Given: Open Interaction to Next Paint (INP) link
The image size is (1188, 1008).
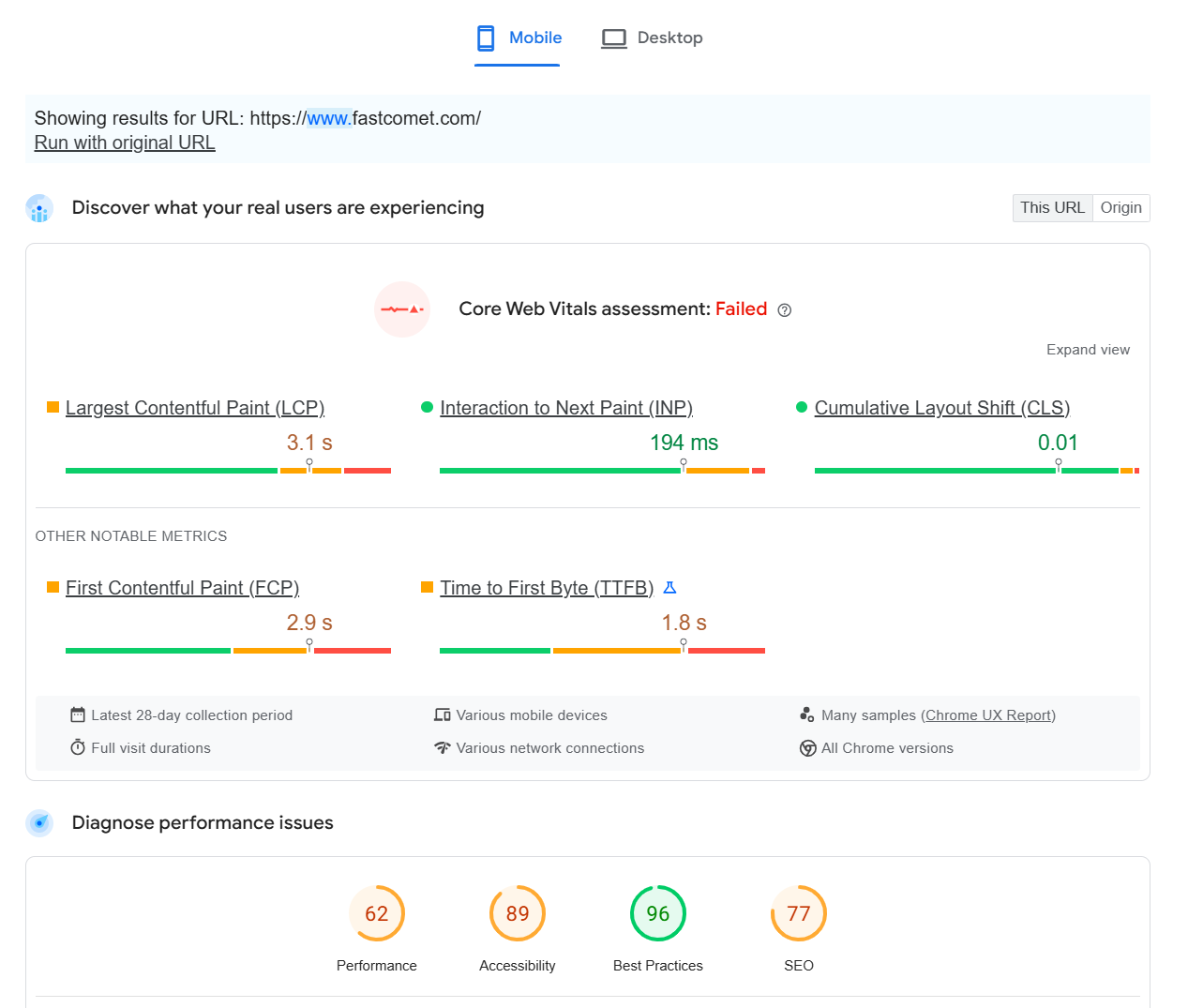Looking at the screenshot, I should (x=566, y=408).
